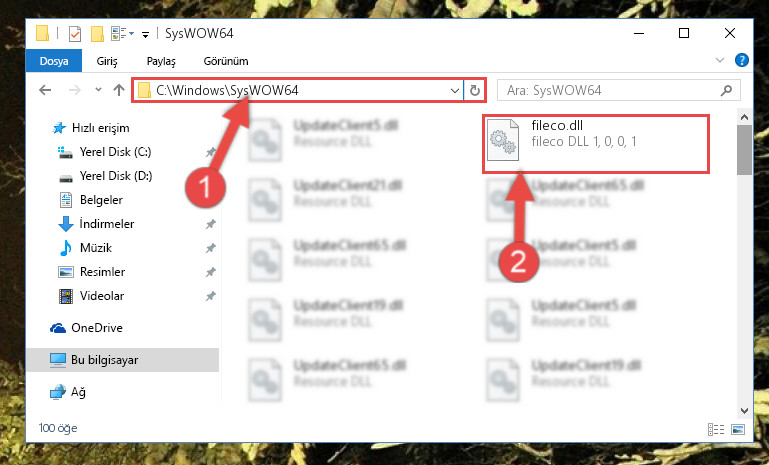Select the fileco.dll file icon
The image size is (769, 465).
click(x=503, y=140)
